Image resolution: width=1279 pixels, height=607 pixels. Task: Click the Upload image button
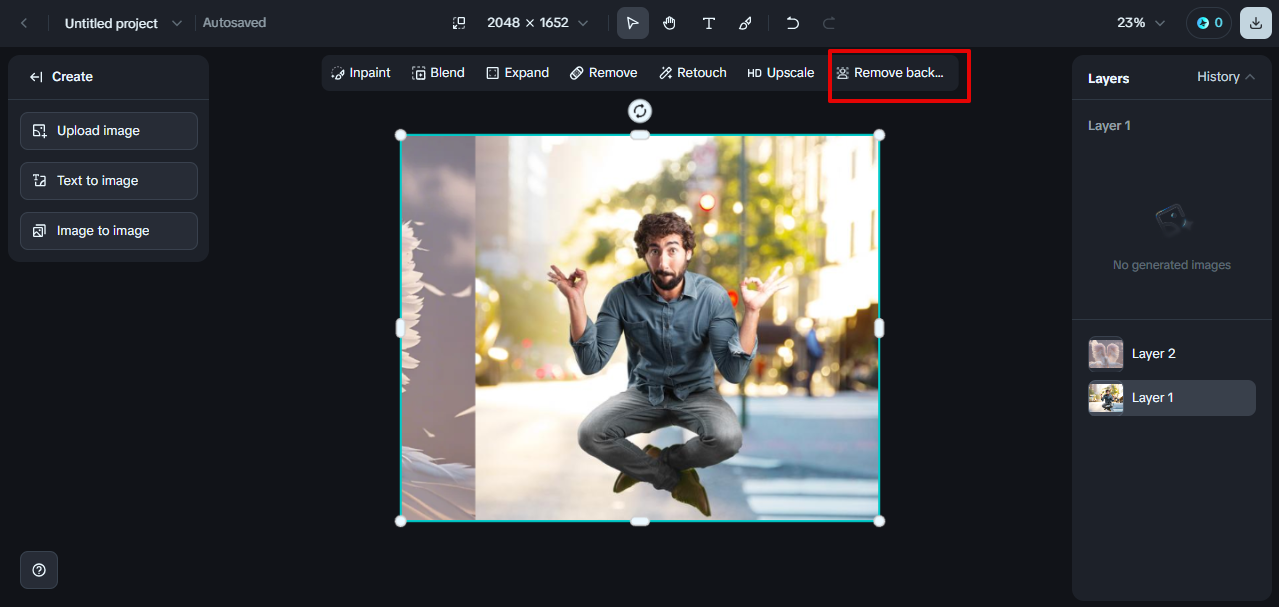coord(109,131)
